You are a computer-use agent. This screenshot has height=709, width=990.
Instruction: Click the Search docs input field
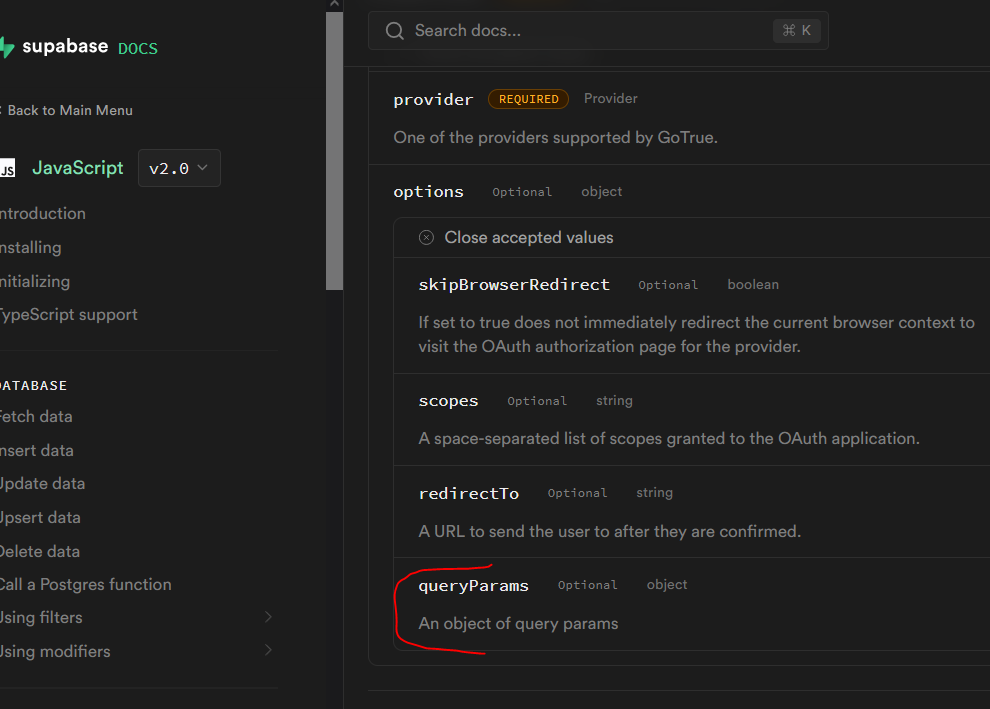[560, 30]
